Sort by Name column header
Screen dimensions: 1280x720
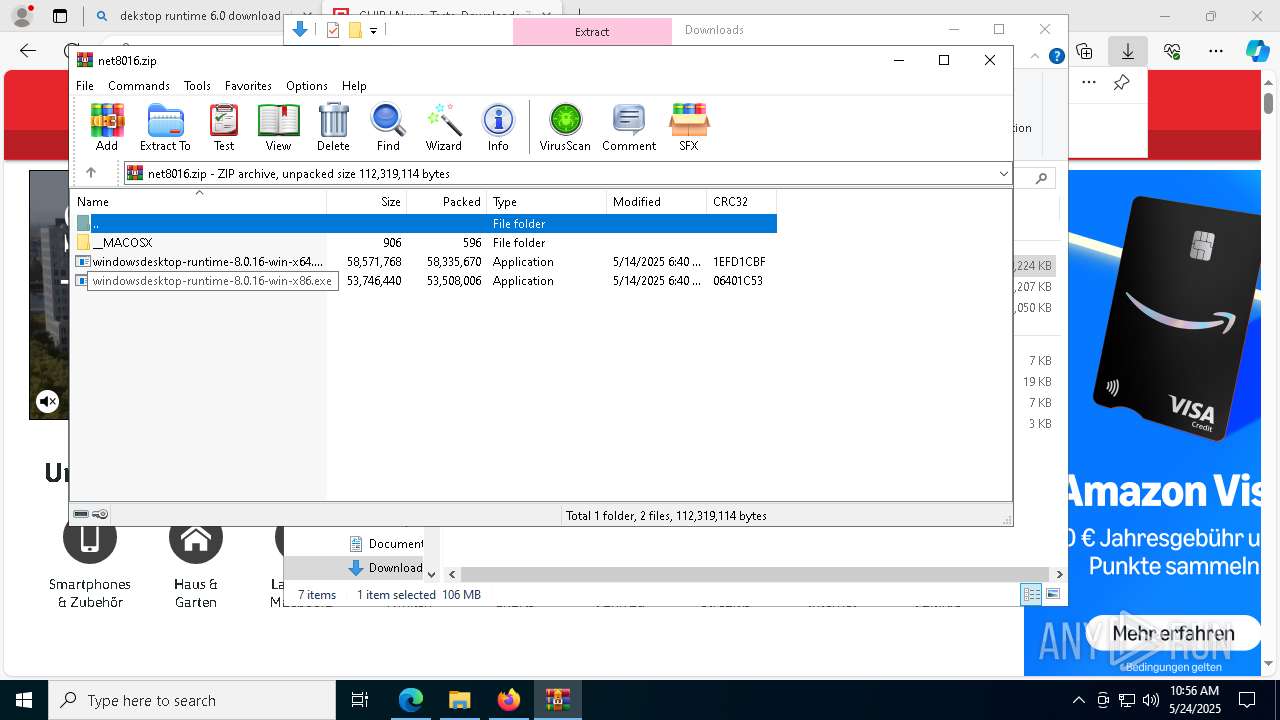click(198, 202)
